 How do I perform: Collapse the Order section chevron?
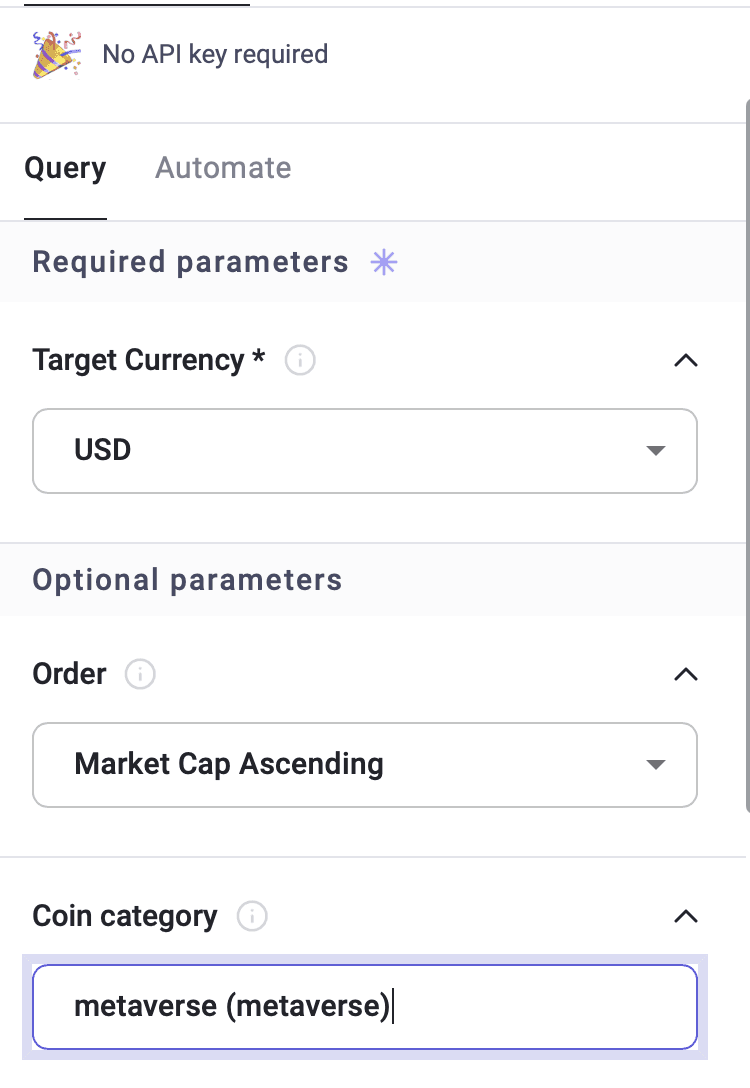coord(685,674)
